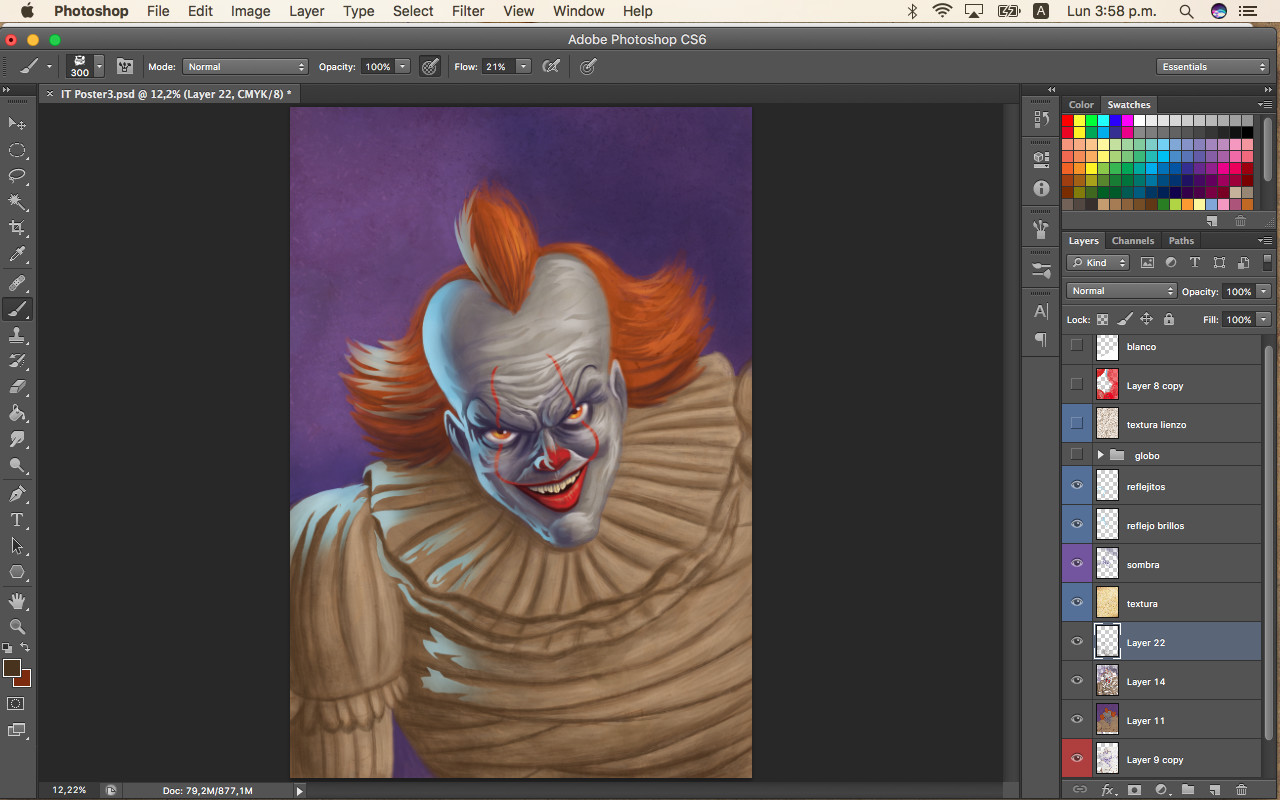Select the Lasso tool
This screenshot has width=1280, height=800.
tap(17, 176)
